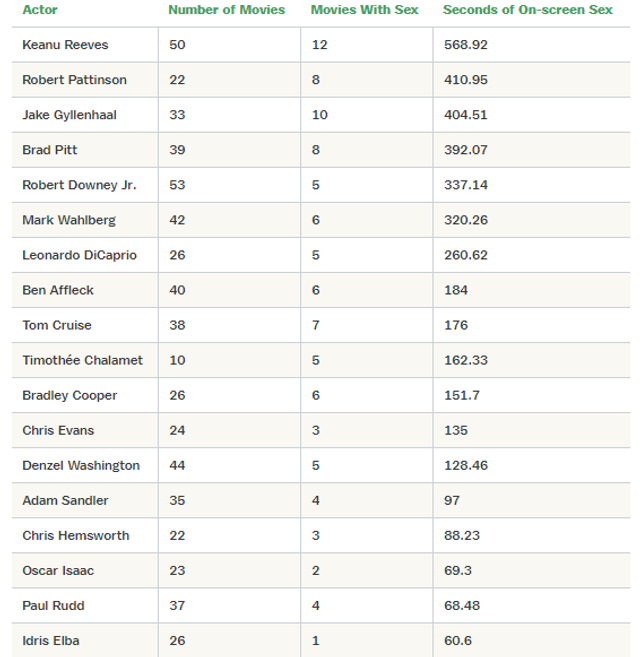Select the Bradley Cooper cell
Viewport: 640px width, 657px height.
70,395
